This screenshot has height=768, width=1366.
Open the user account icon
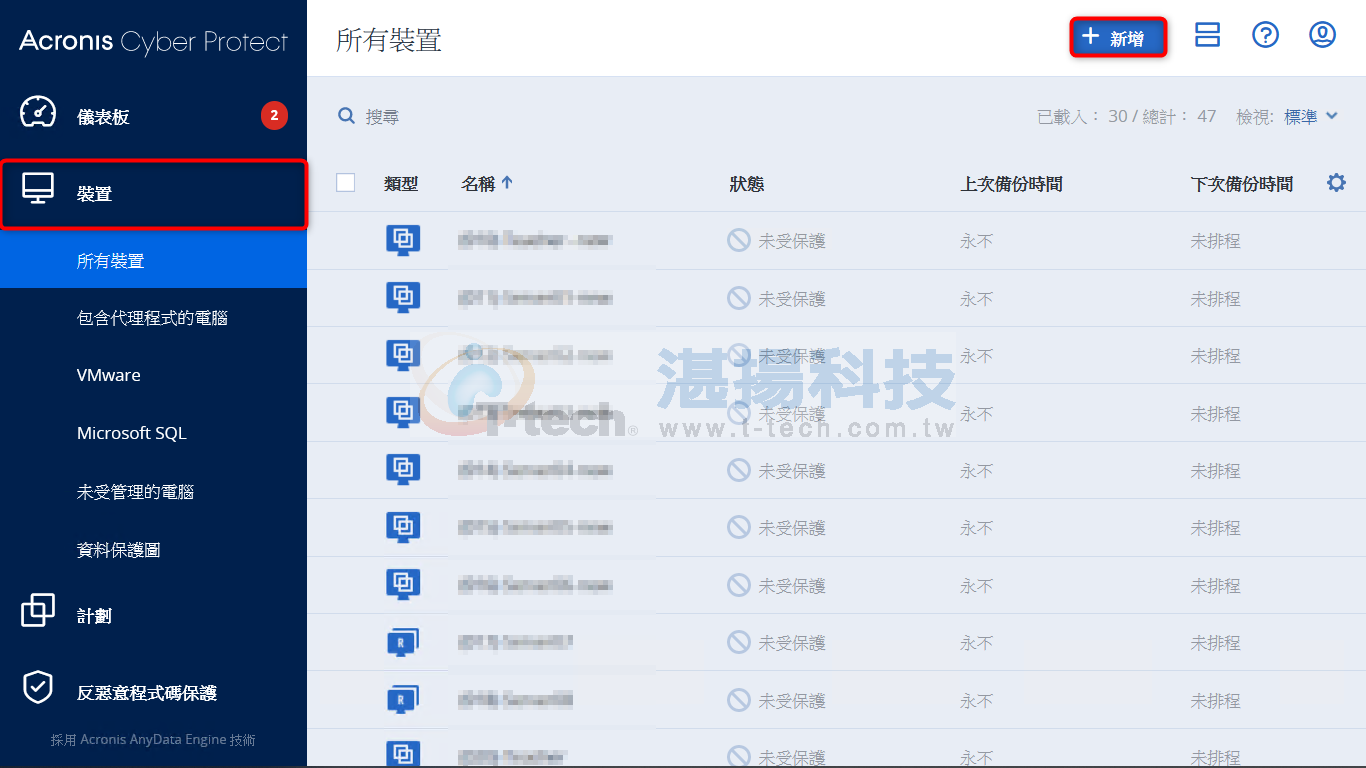point(1322,35)
